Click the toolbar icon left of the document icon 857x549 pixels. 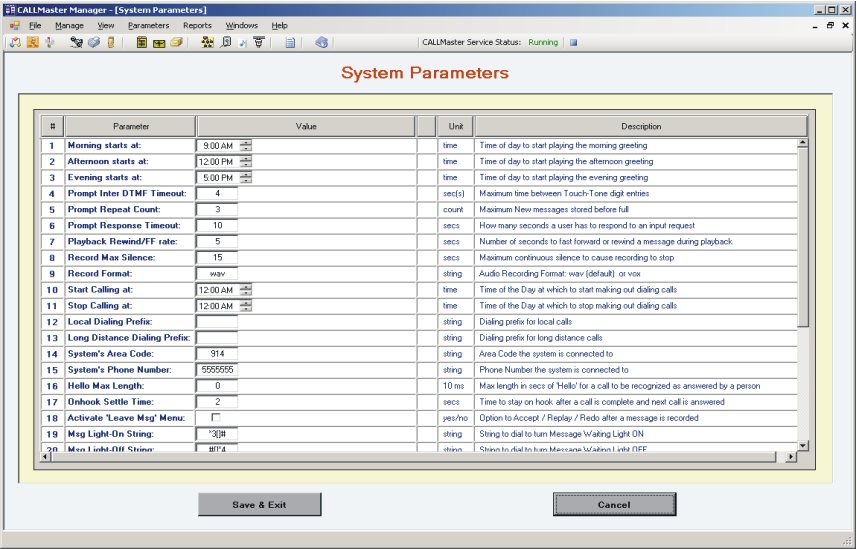click(x=259, y=42)
